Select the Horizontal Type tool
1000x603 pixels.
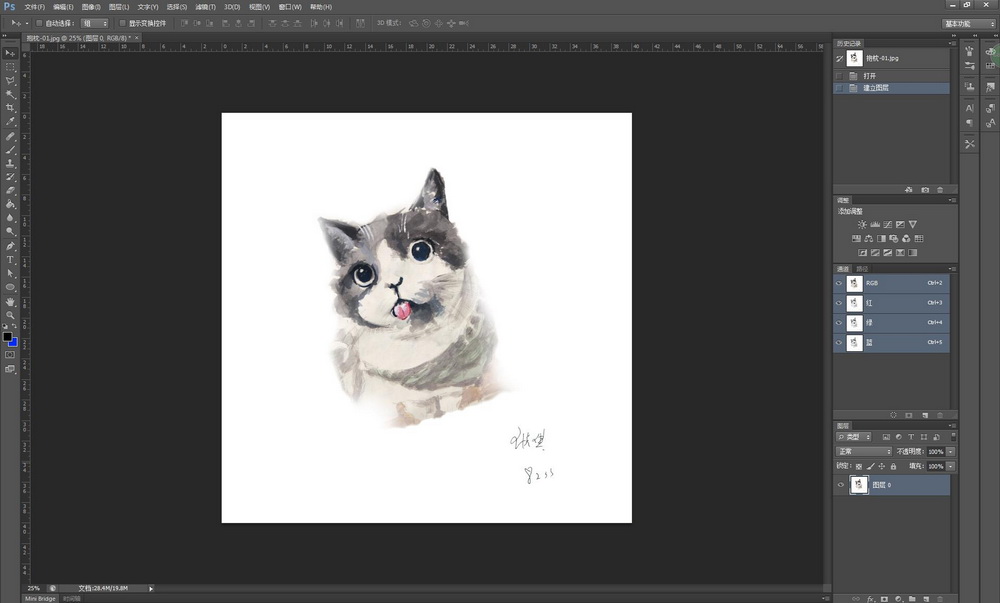pos(10,259)
